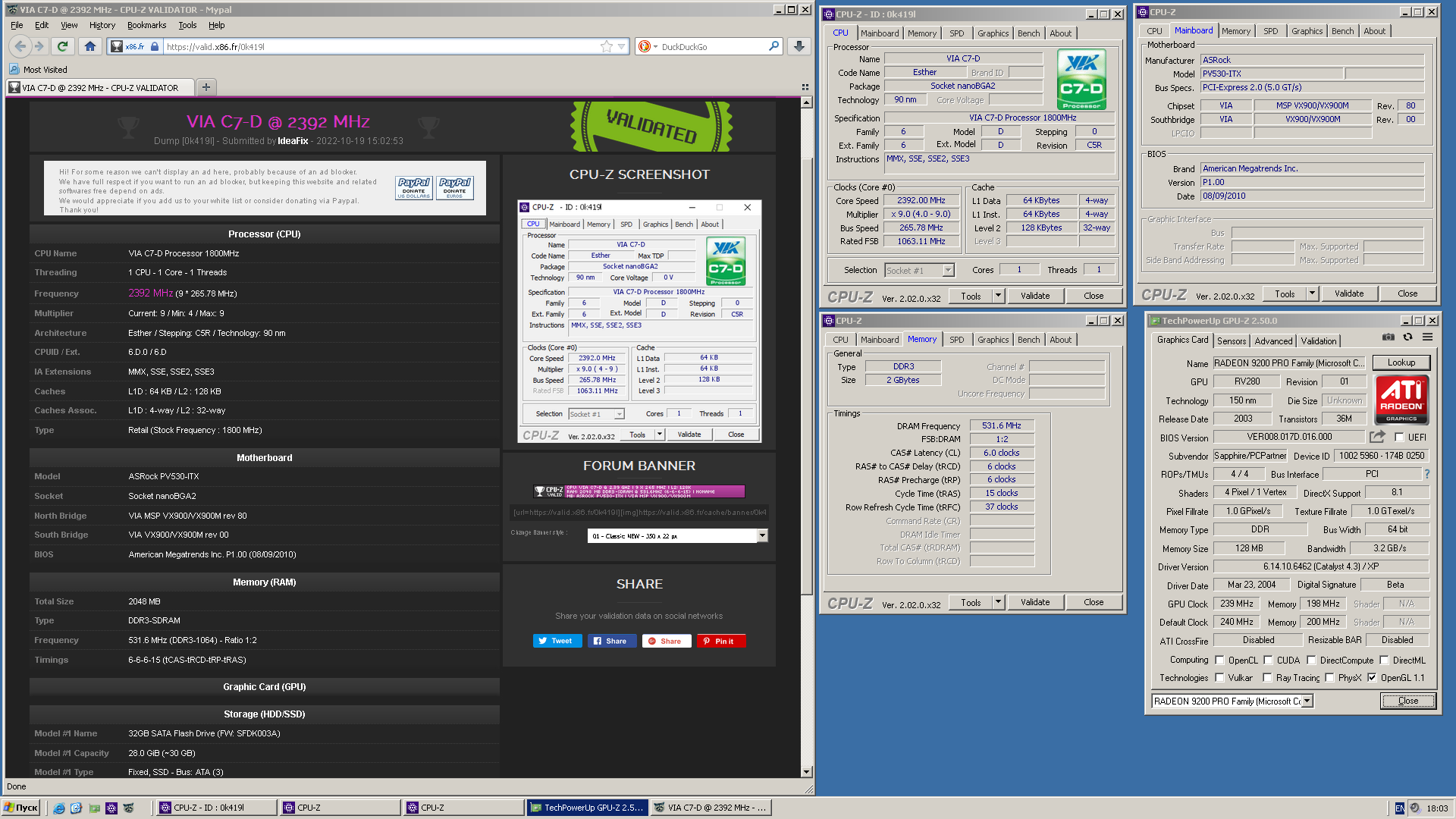Image resolution: width=1456 pixels, height=819 pixels.
Task: Click the ATI Radeon logo in GPU-Z
Action: (1401, 400)
